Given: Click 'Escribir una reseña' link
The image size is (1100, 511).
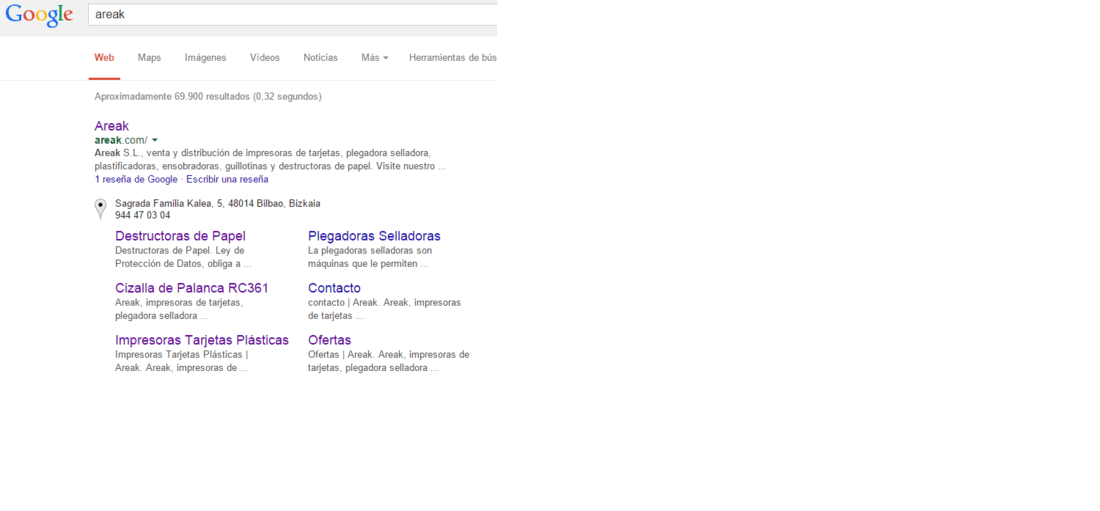Looking at the screenshot, I should click(227, 179).
